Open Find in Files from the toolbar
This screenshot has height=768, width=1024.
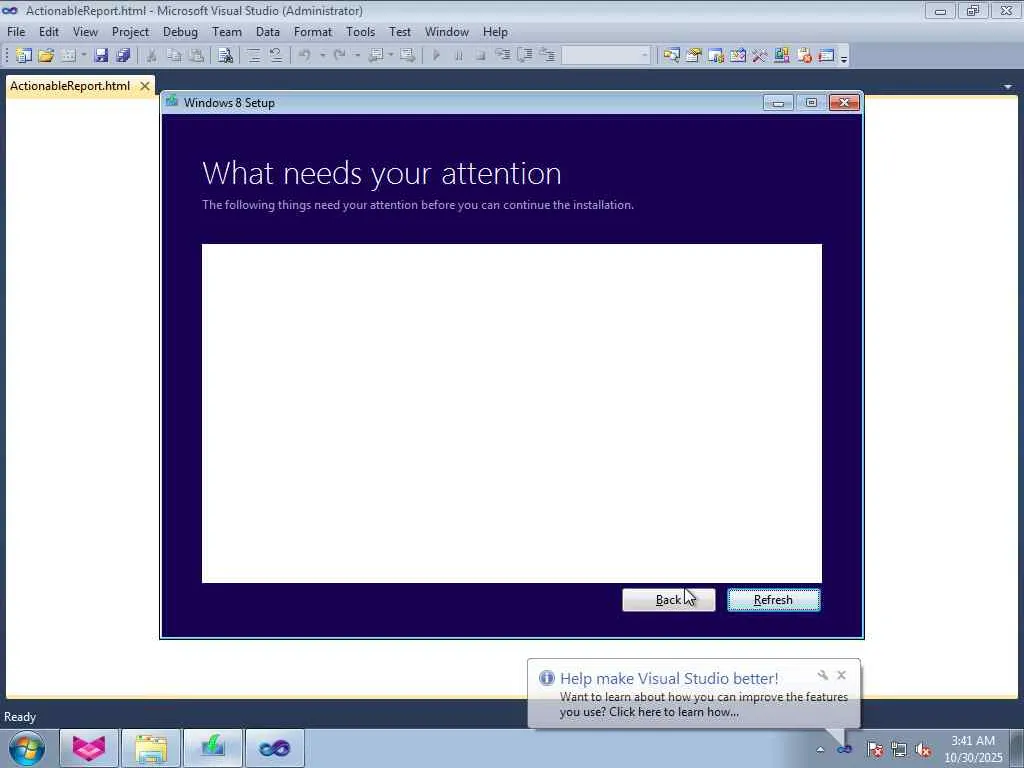coord(225,56)
